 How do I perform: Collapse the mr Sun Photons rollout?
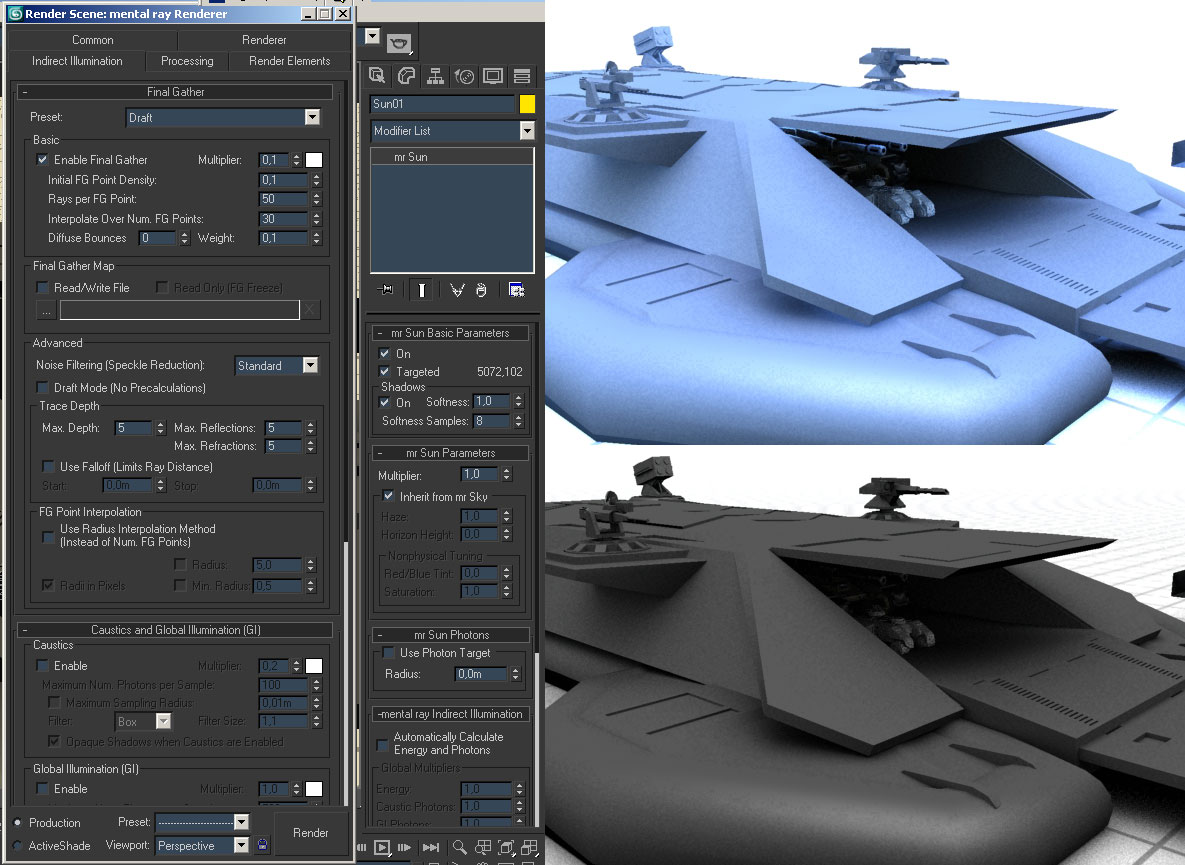pyautogui.click(x=450, y=635)
